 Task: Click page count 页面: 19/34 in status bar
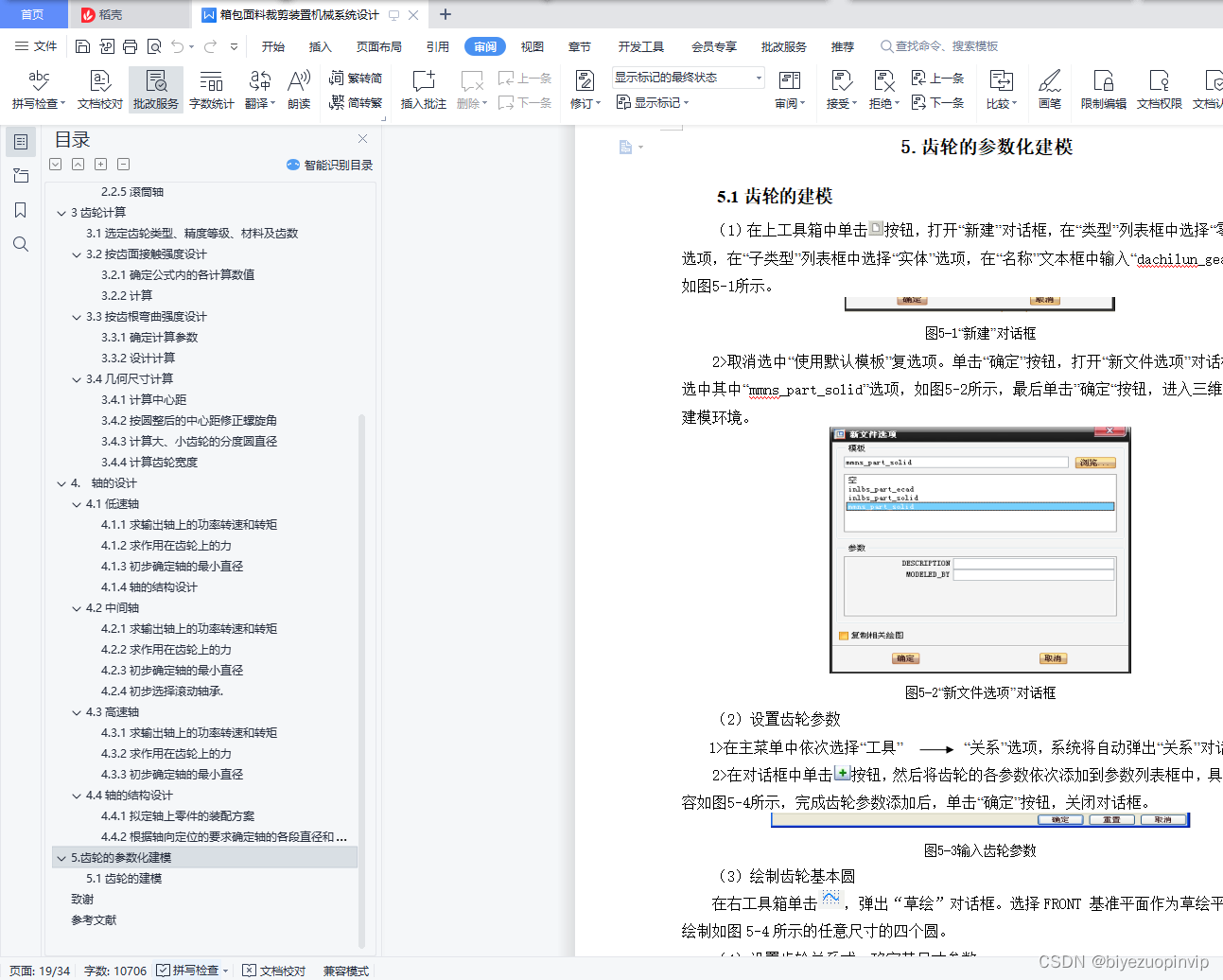point(40,971)
